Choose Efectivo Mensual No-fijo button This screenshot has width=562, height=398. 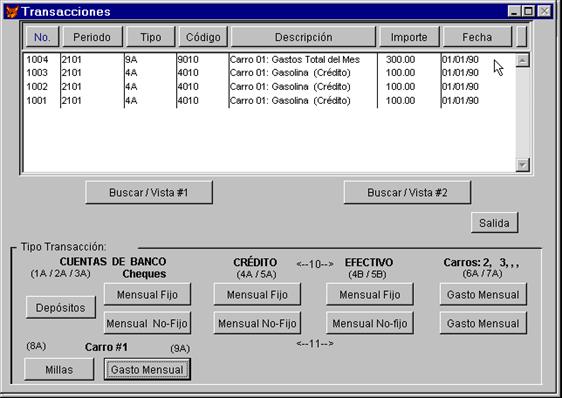370,323
